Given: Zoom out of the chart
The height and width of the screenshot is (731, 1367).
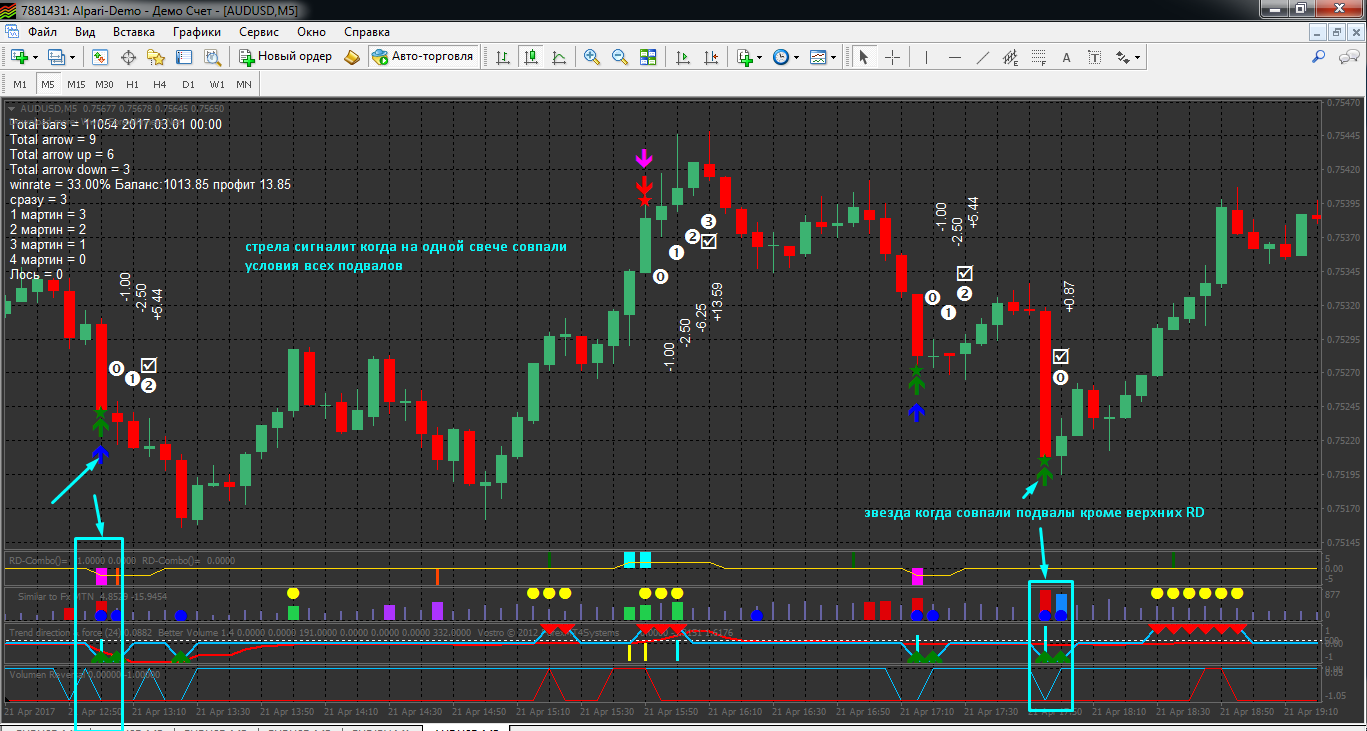Looking at the screenshot, I should click(620, 57).
